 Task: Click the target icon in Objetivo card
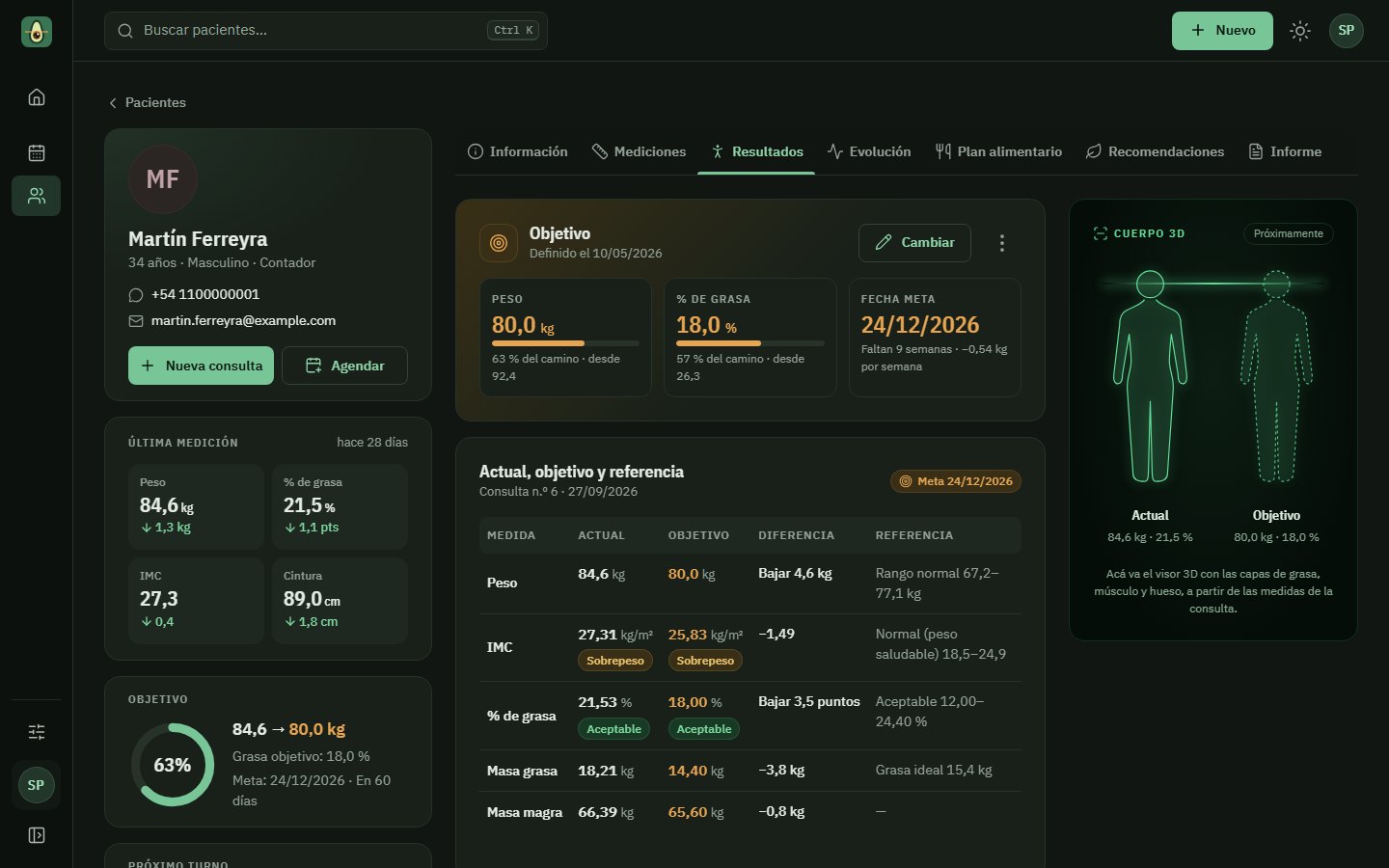tap(499, 243)
